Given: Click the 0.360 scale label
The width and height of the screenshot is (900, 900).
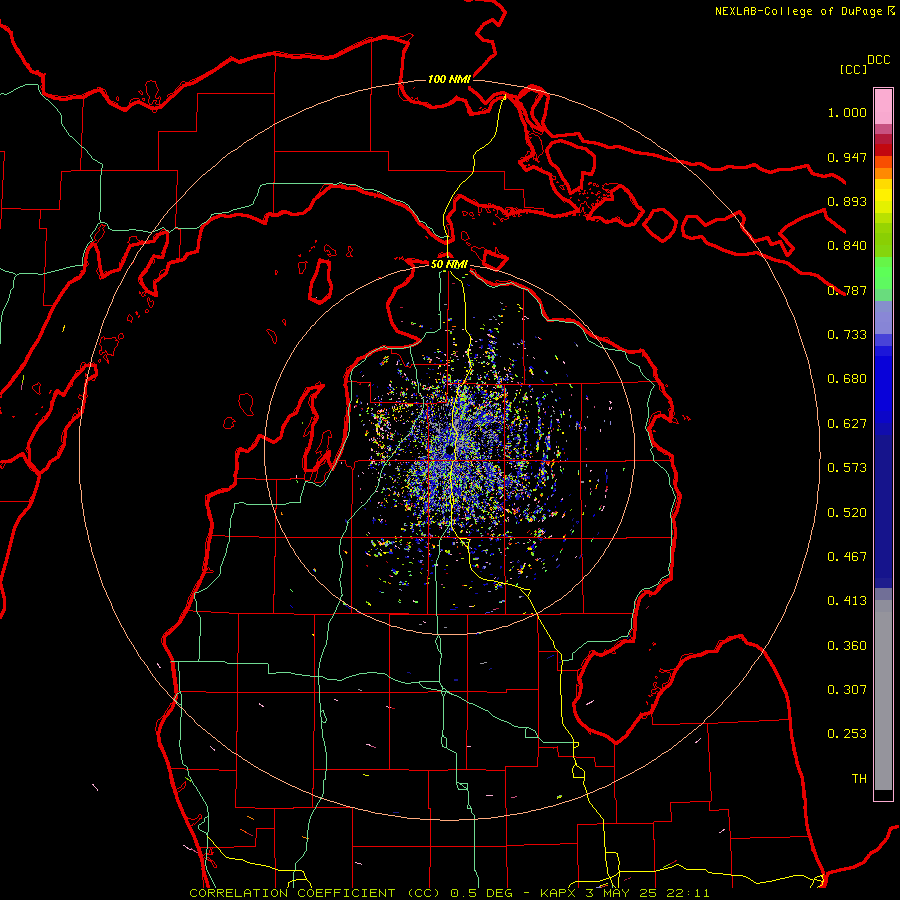Looking at the screenshot, I should (847, 646).
